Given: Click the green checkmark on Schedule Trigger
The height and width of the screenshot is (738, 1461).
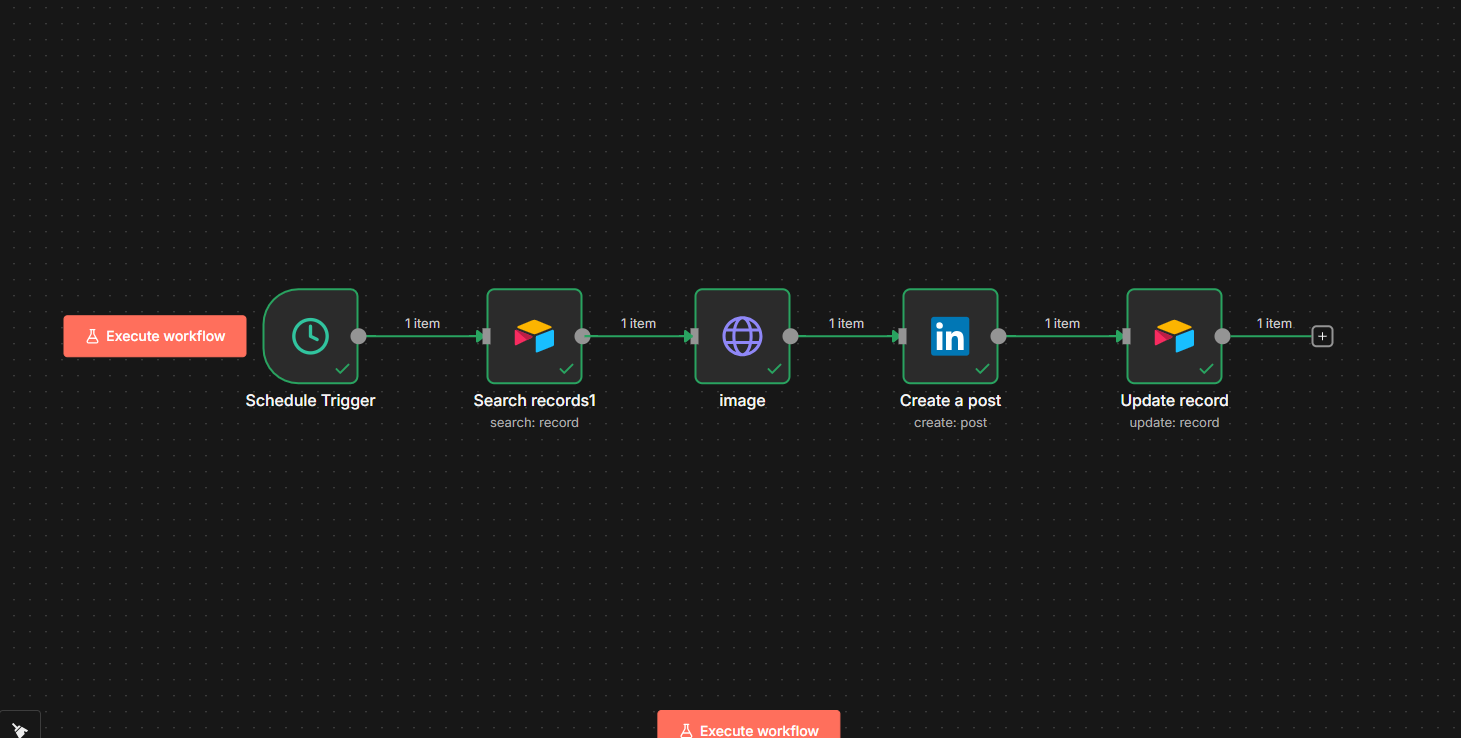Looking at the screenshot, I should (342, 368).
